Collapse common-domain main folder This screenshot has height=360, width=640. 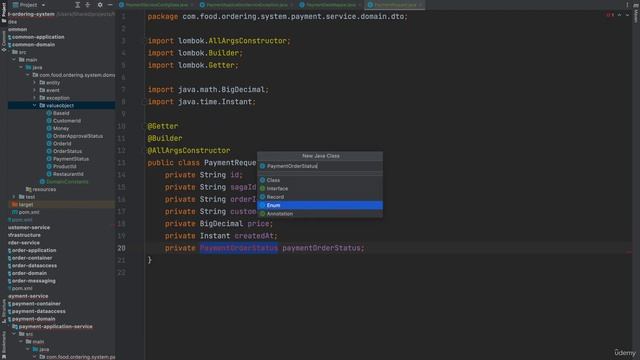(x=14, y=60)
